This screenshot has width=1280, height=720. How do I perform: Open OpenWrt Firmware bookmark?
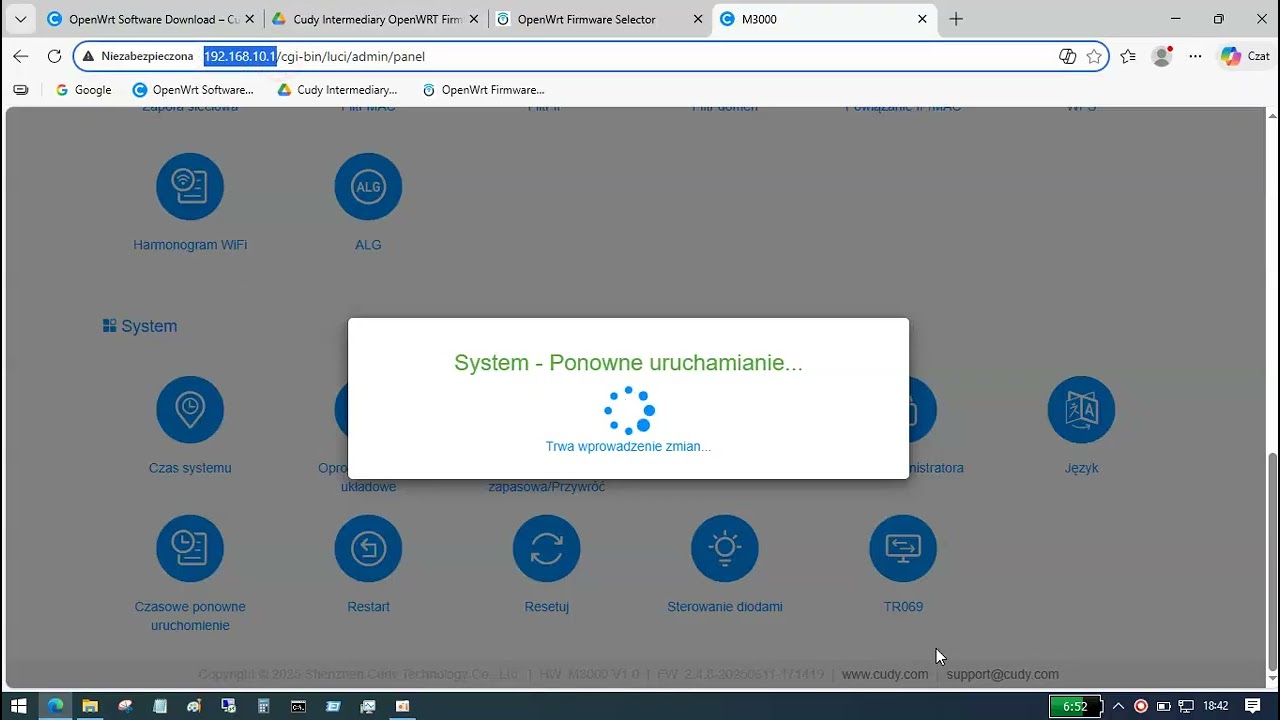click(x=484, y=90)
